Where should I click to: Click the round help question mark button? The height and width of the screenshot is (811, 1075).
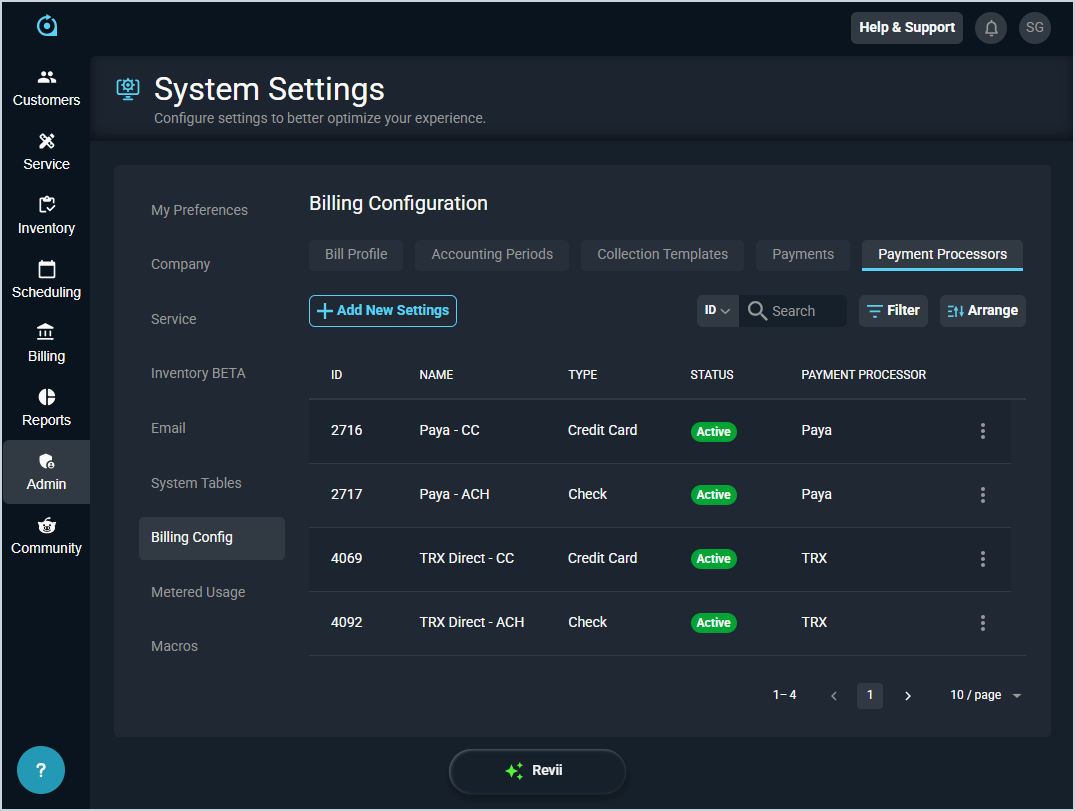pyautogui.click(x=41, y=770)
